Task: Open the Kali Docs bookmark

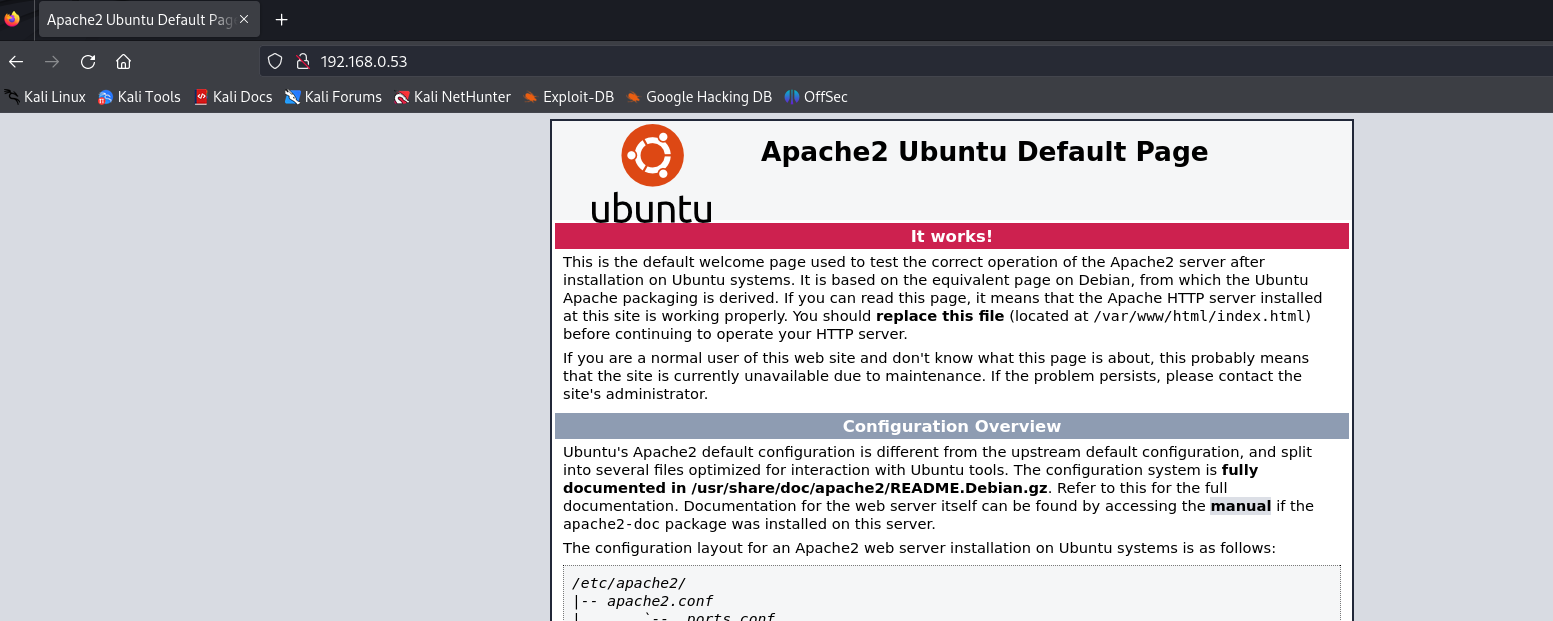Action: (233, 97)
